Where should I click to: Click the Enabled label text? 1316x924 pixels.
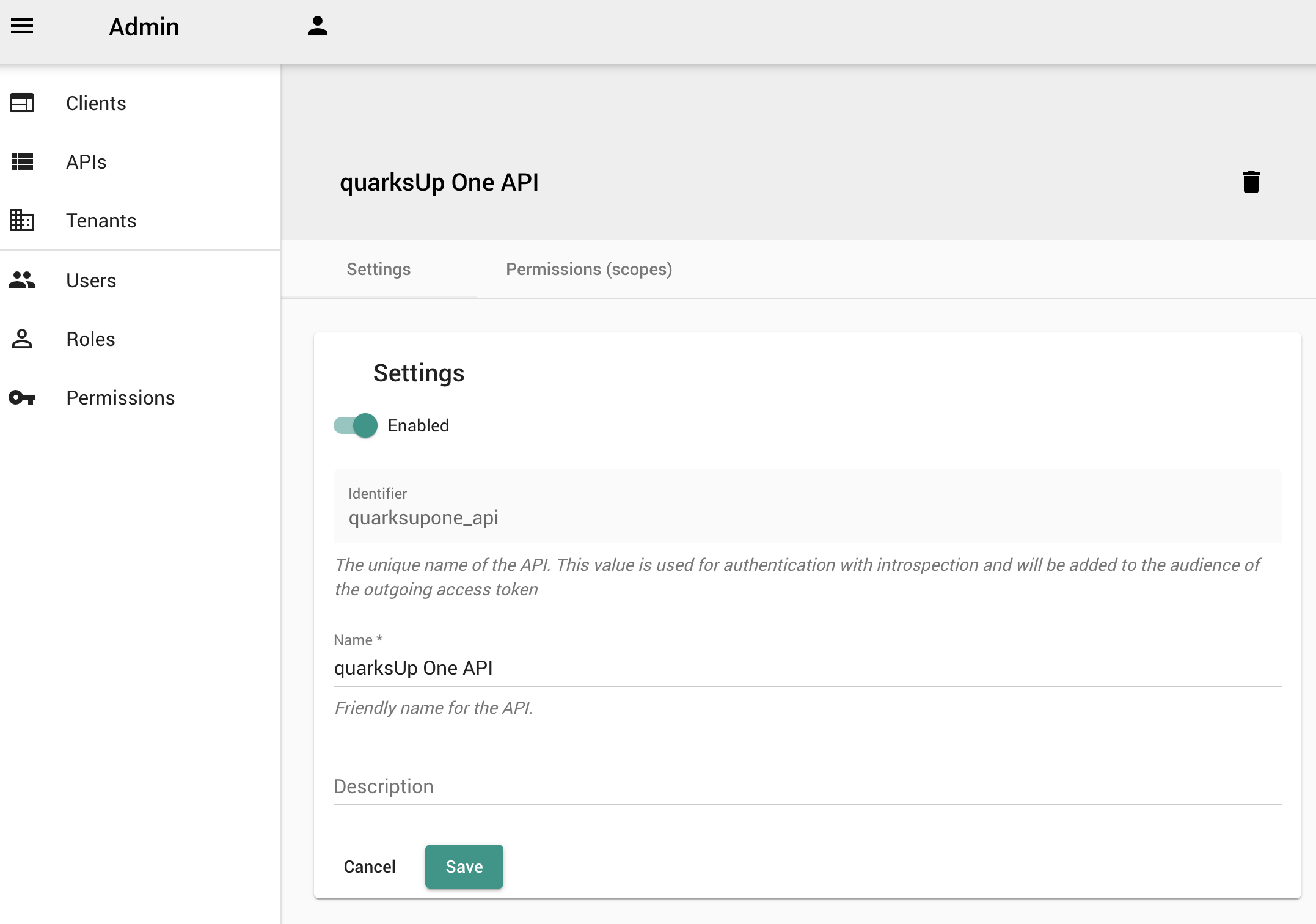419,425
